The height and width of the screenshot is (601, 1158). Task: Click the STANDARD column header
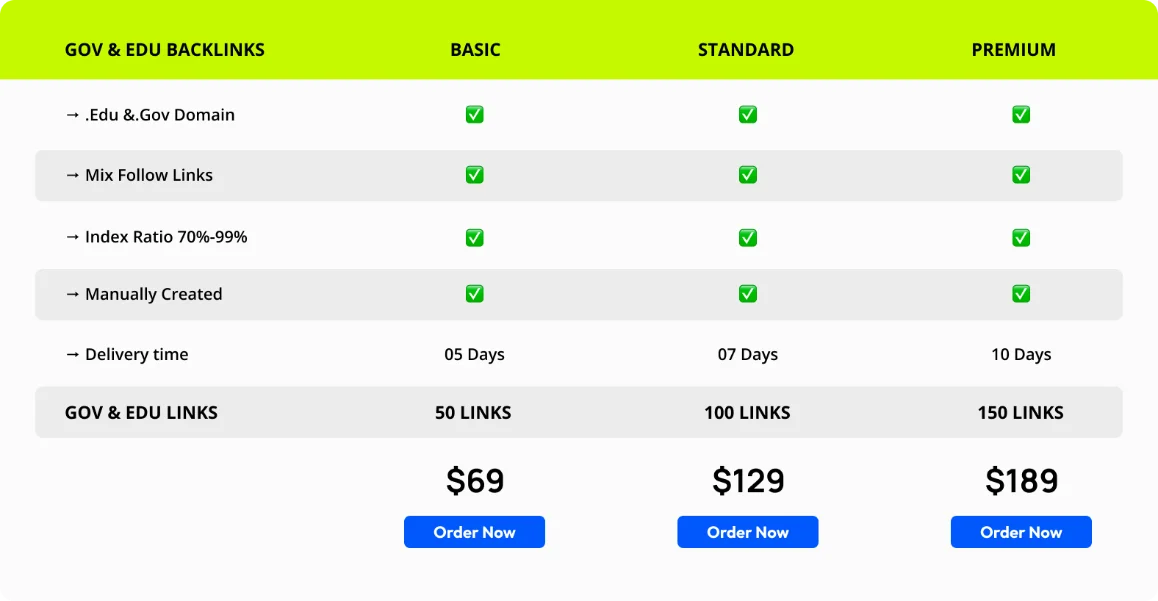746,50
